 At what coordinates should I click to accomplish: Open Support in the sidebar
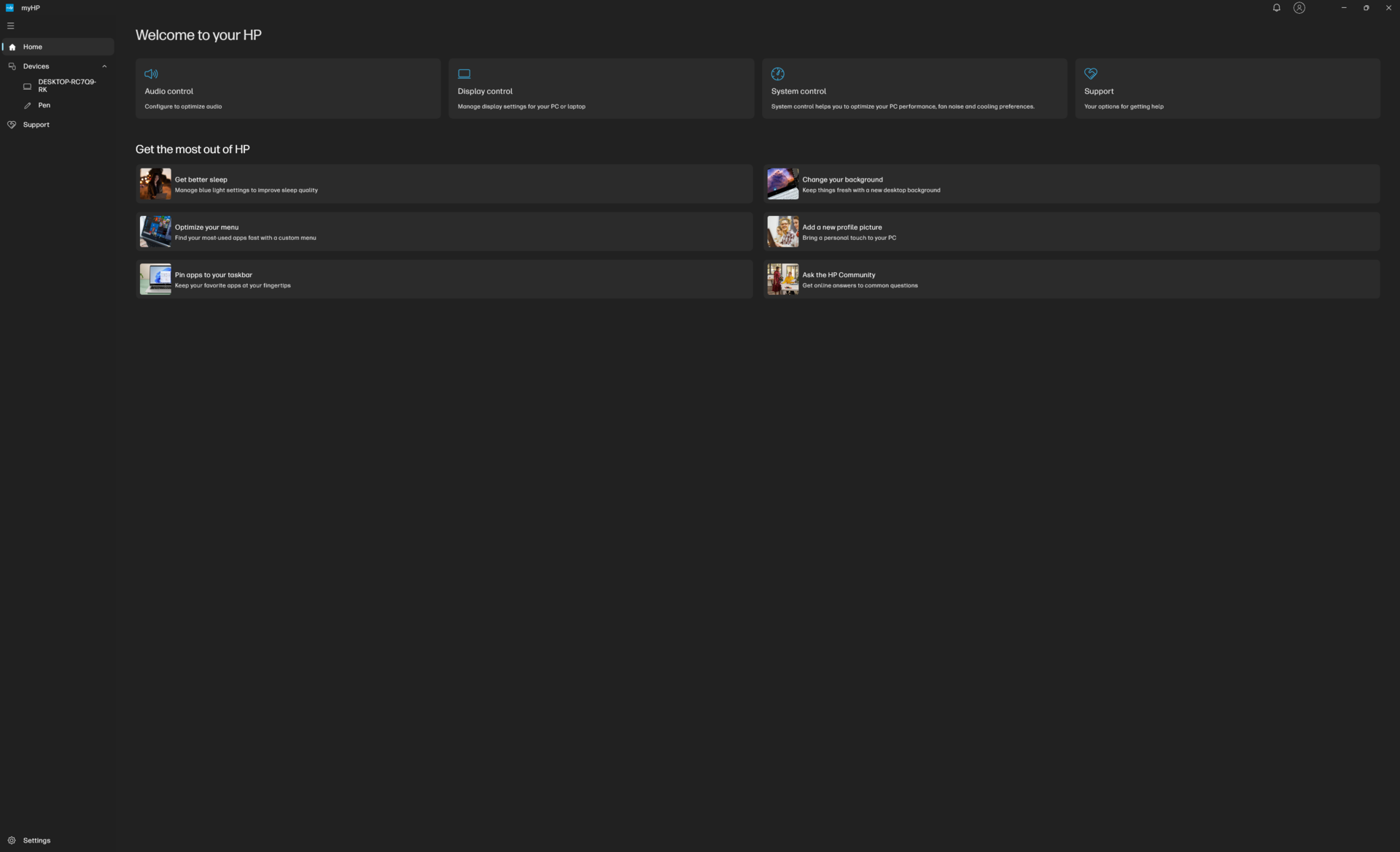36,125
